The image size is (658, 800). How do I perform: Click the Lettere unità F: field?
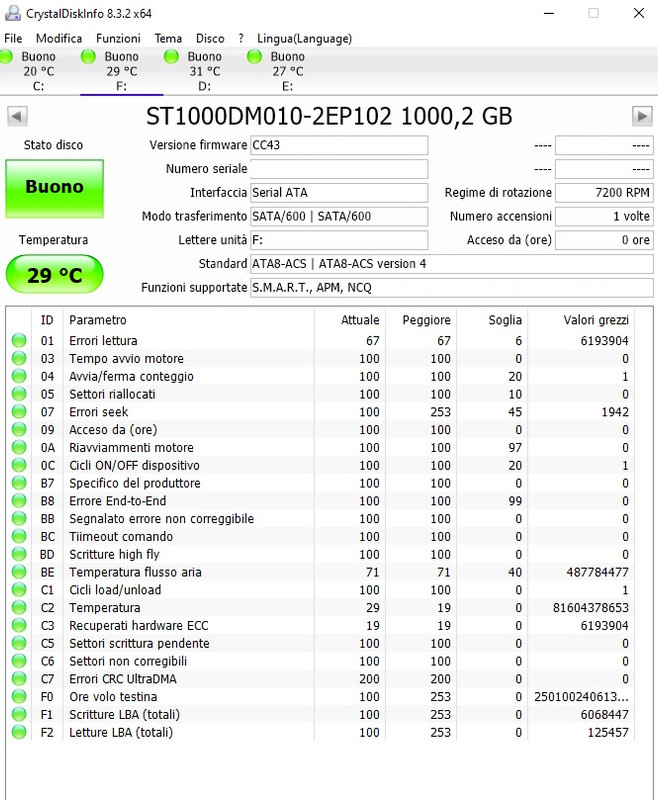coord(339,240)
